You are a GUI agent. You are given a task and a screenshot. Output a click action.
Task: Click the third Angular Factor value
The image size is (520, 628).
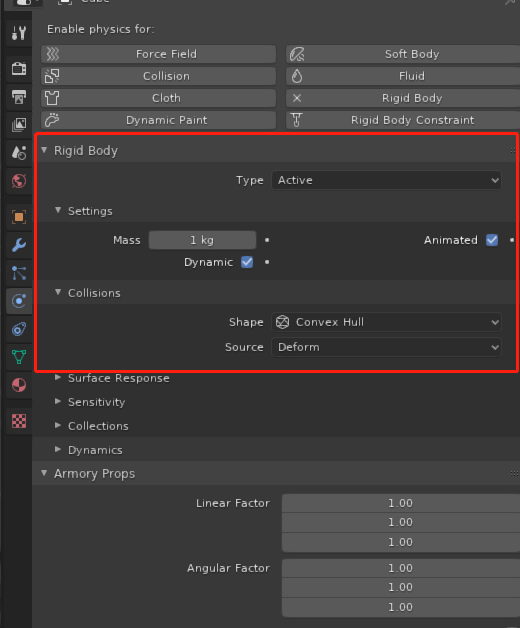coord(401,607)
